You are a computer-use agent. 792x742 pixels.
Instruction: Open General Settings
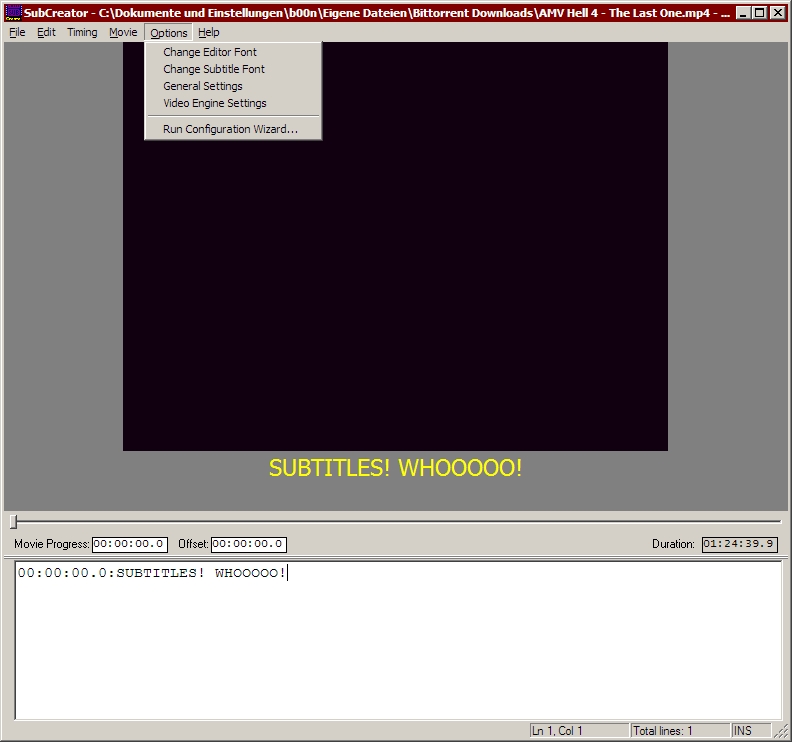pos(233,86)
